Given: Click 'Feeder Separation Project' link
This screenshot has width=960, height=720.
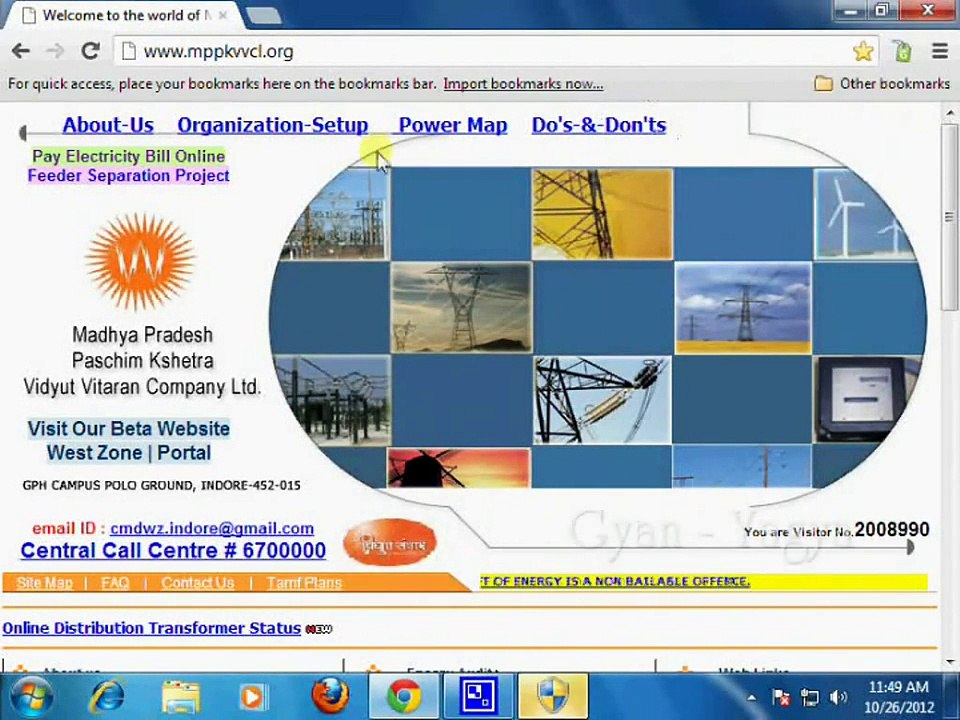Looking at the screenshot, I should (x=129, y=176).
